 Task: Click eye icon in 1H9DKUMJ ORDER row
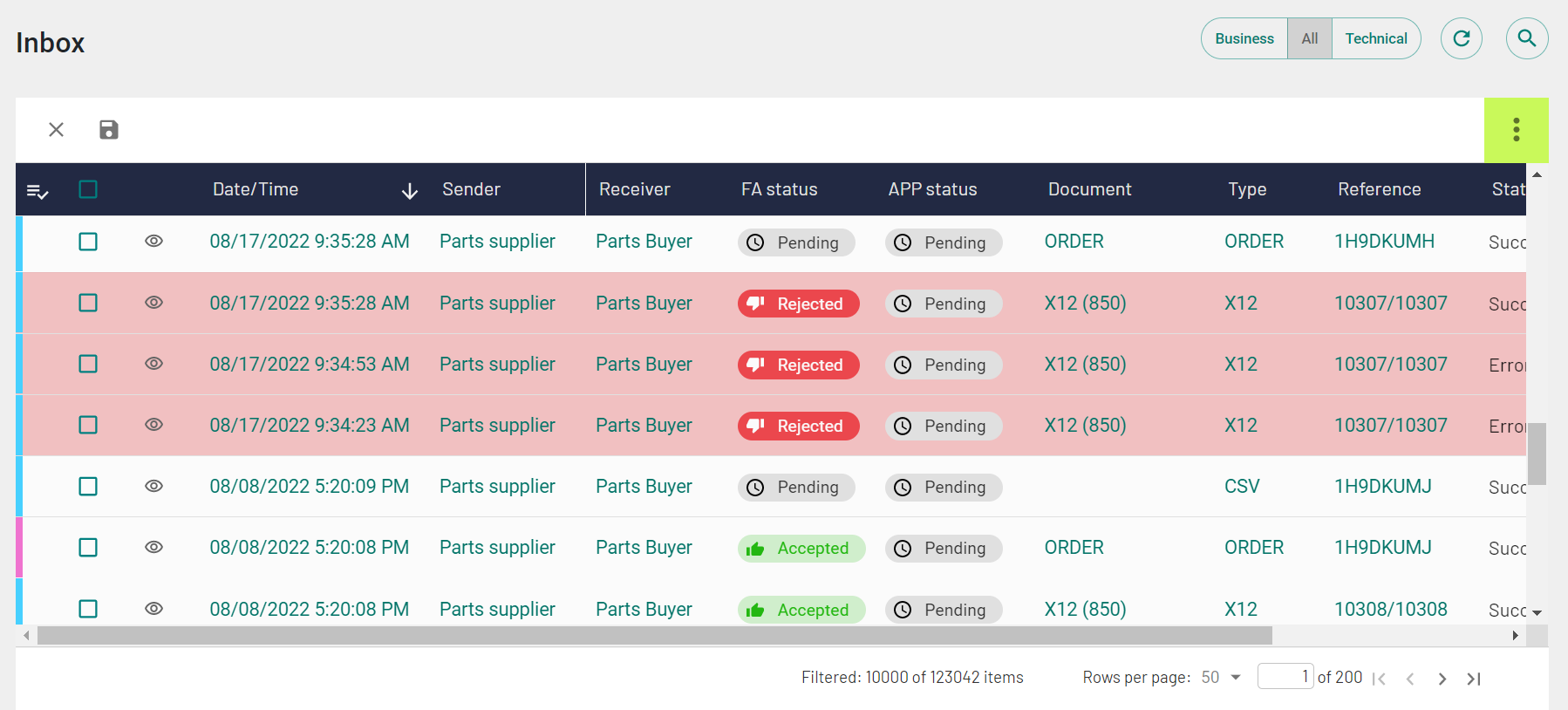(x=154, y=547)
